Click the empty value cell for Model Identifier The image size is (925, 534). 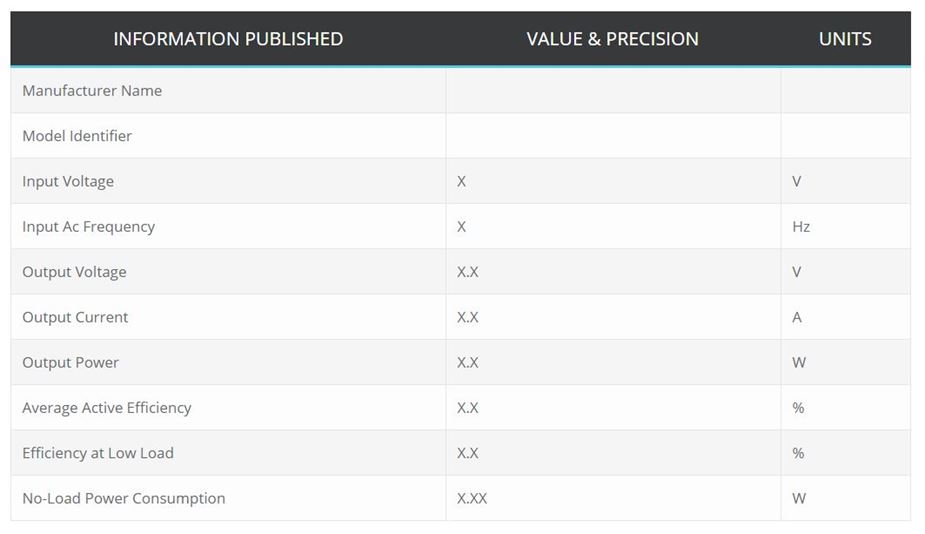(612, 136)
